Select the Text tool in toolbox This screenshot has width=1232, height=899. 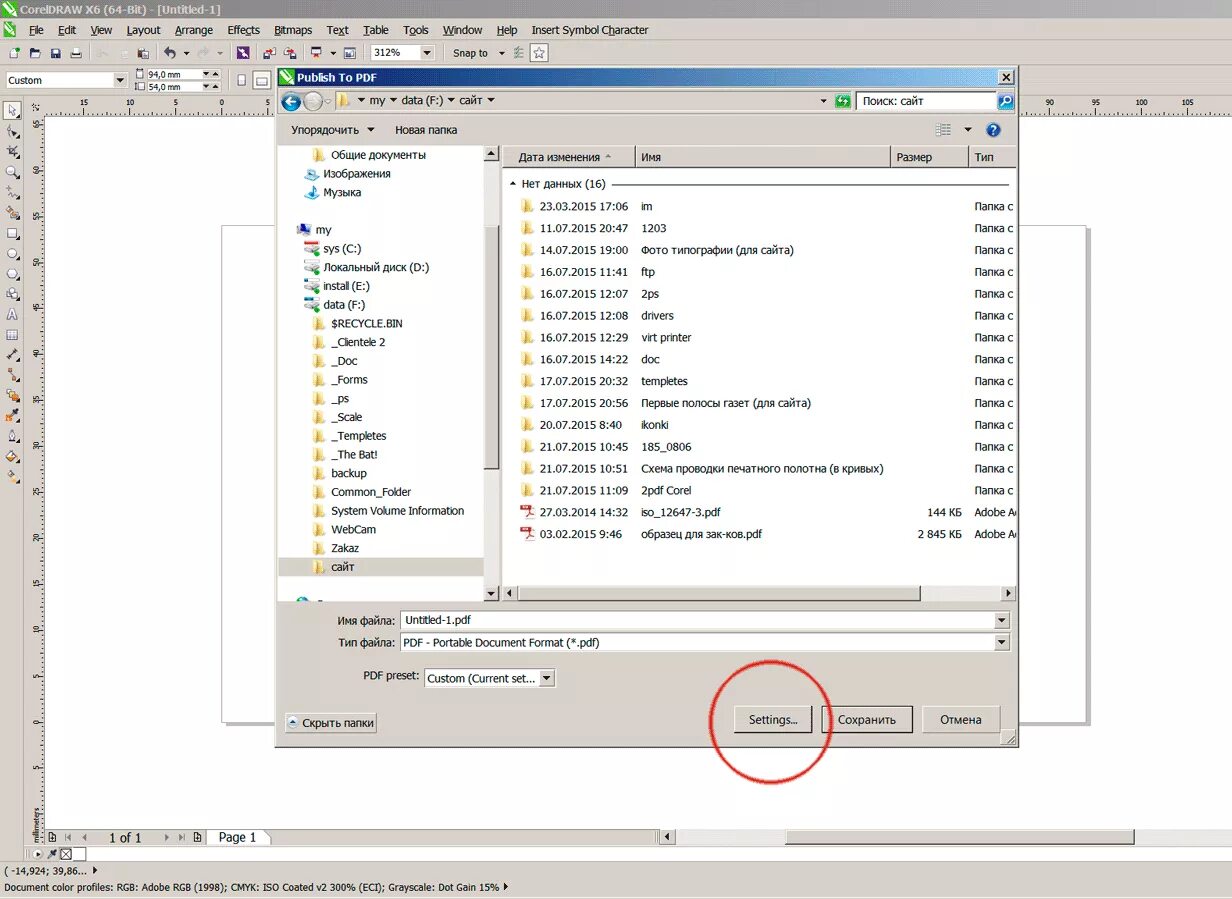[12, 315]
